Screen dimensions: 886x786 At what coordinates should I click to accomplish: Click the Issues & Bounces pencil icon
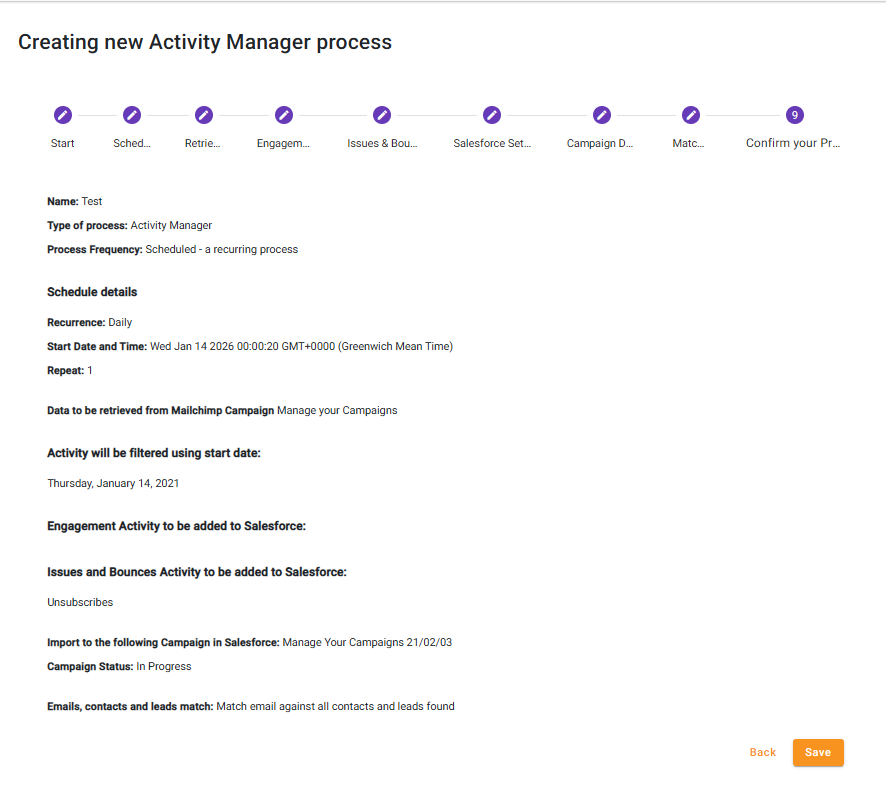(382, 115)
